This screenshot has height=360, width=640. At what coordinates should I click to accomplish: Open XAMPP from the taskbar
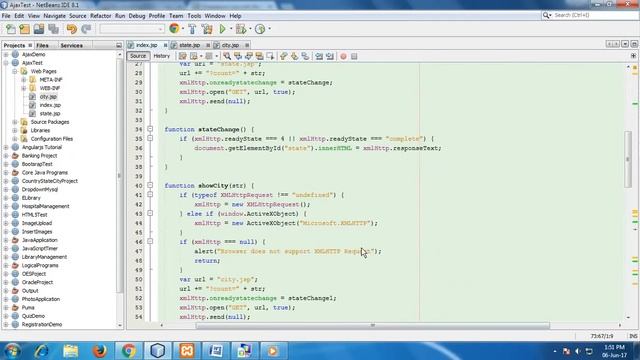(x=187, y=351)
